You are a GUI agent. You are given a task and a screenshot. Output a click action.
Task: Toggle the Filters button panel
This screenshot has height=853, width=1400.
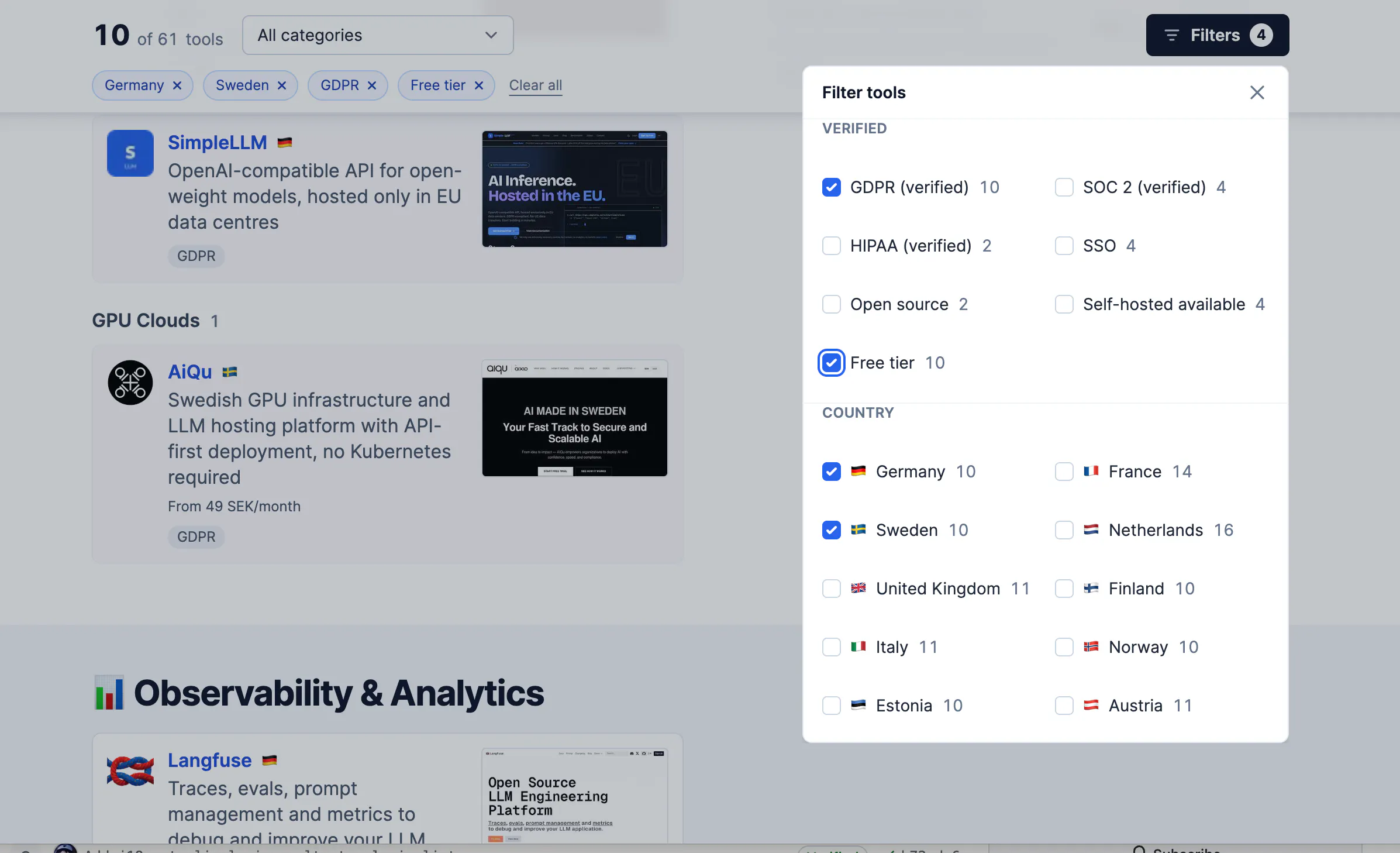(1218, 35)
